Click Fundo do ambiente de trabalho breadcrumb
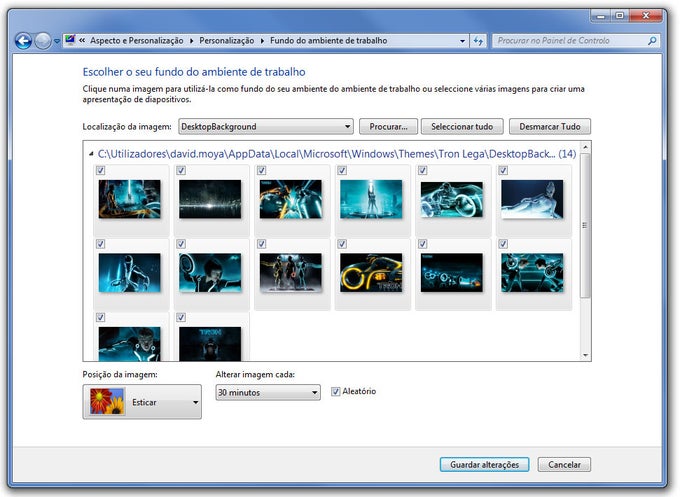Image resolution: width=680 pixels, height=497 pixels. point(328,41)
